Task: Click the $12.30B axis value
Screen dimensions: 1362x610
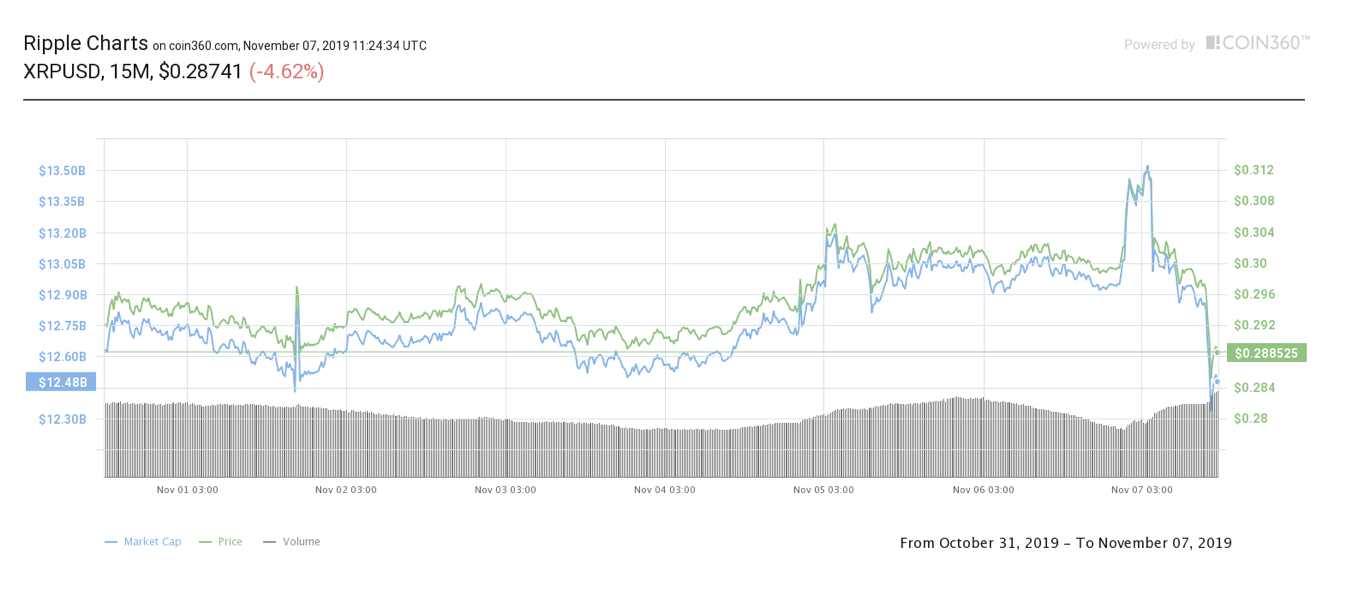Action: [x=62, y=419]
